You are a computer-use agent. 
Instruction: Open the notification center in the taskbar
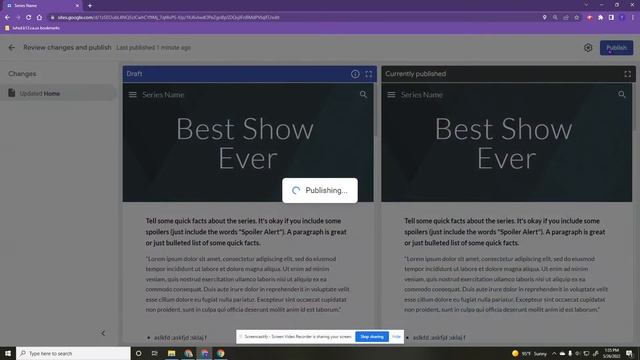[x=630, y=353]
